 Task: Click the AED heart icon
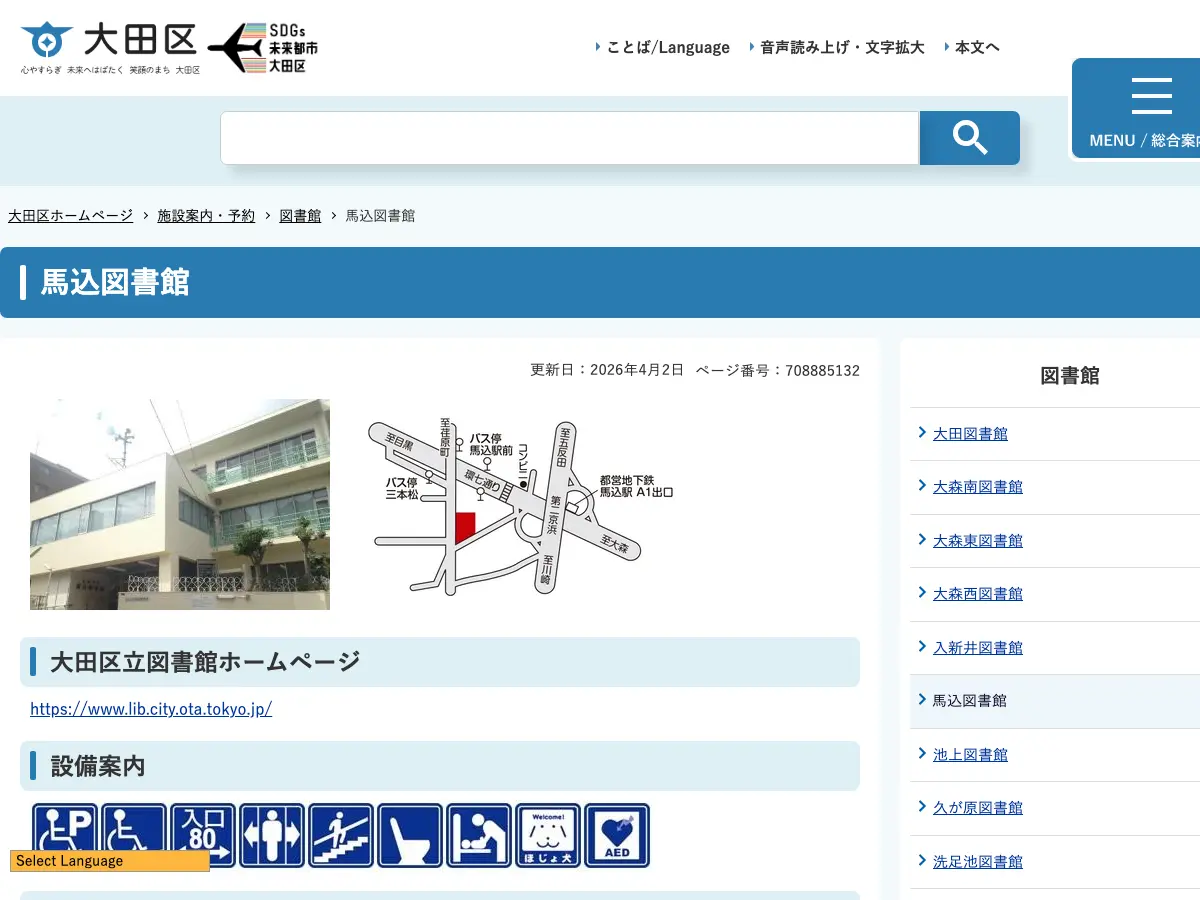(617, 835)
